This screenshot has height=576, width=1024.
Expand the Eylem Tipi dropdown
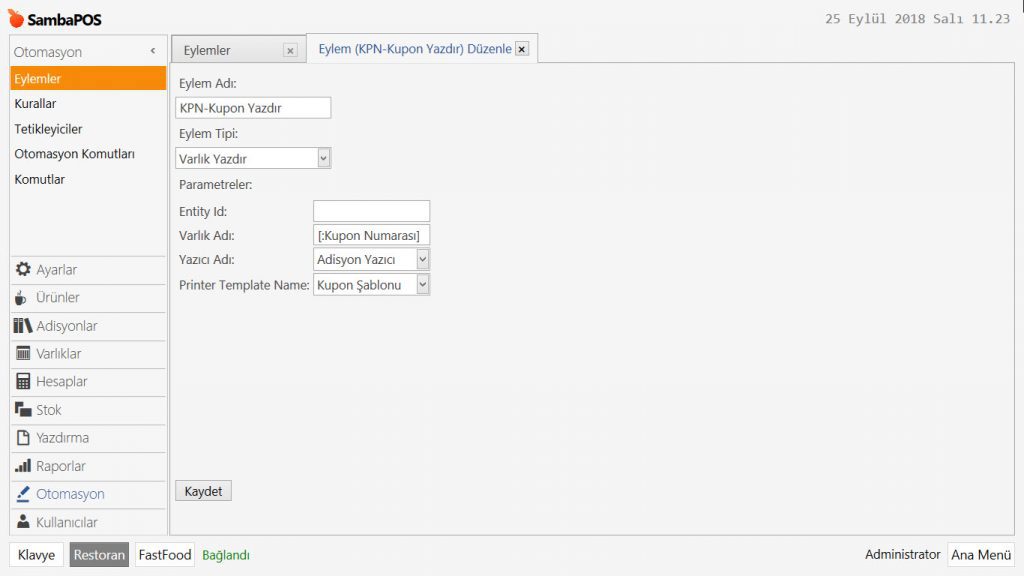click(x=323, y=158)
